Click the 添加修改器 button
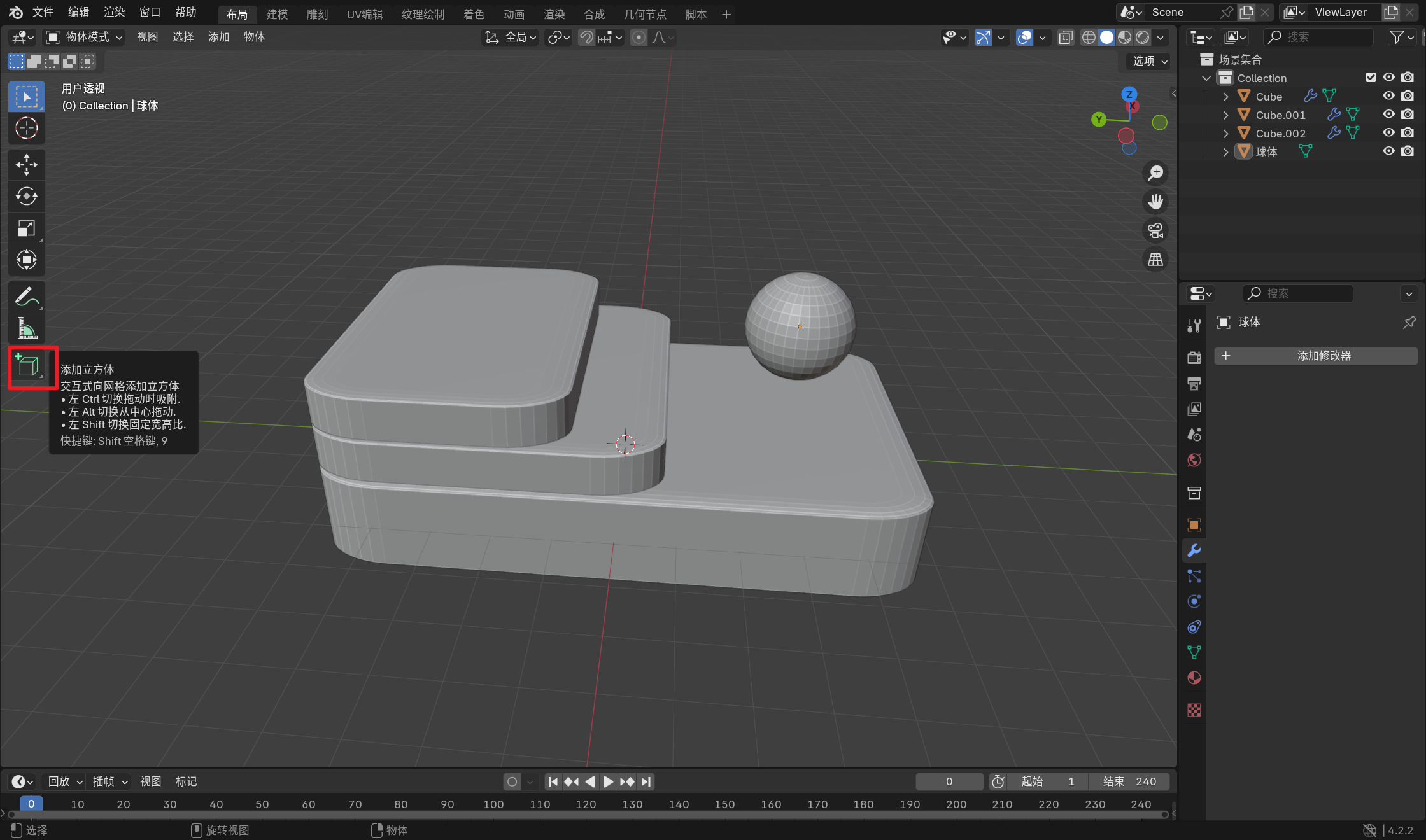Image resolution: width=1426 pixels, height=840 pixels. 1315,356
